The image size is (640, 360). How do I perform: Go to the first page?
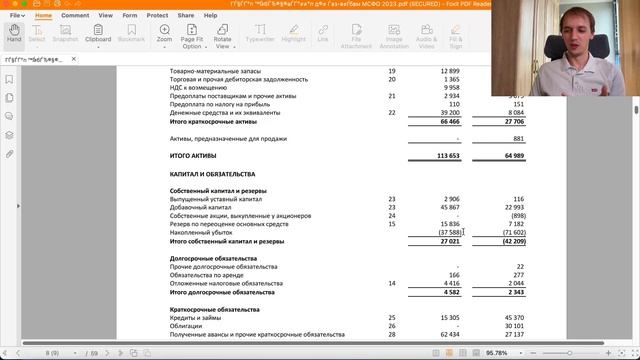[5, 353]
